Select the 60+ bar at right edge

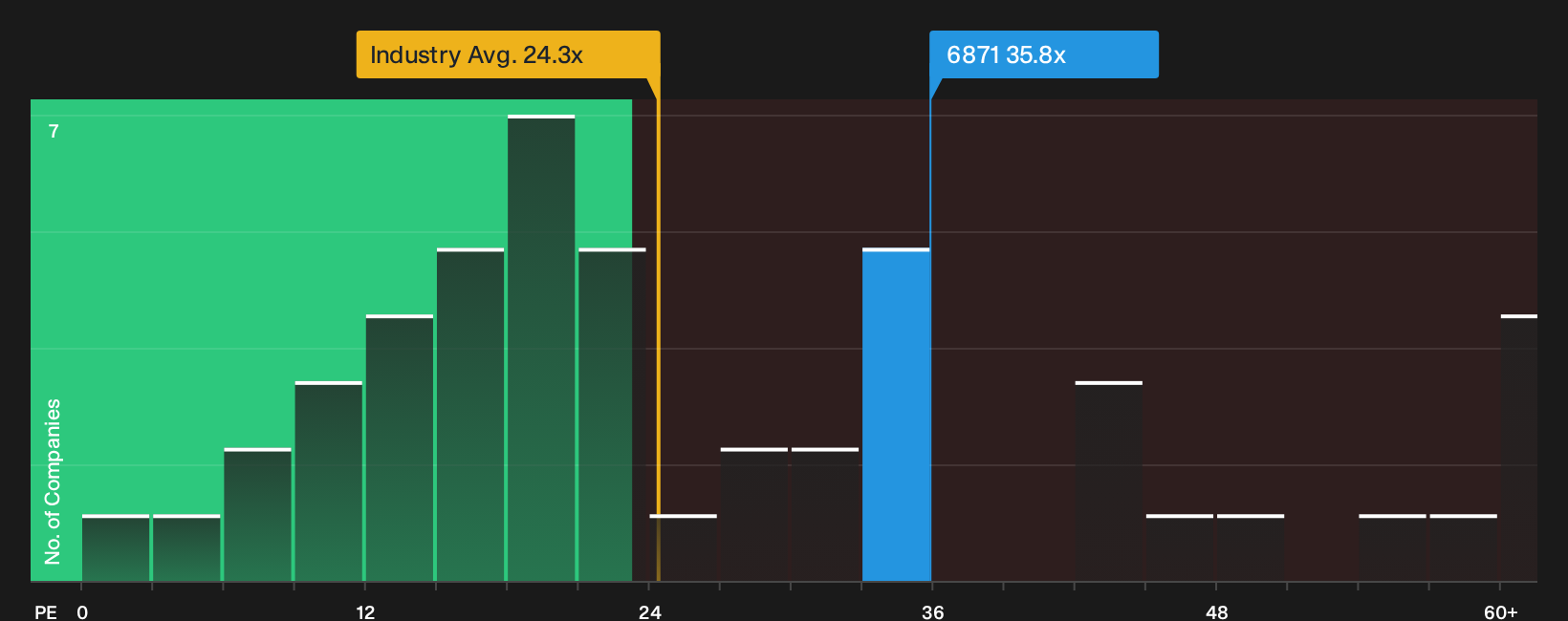pos(1518,448)
